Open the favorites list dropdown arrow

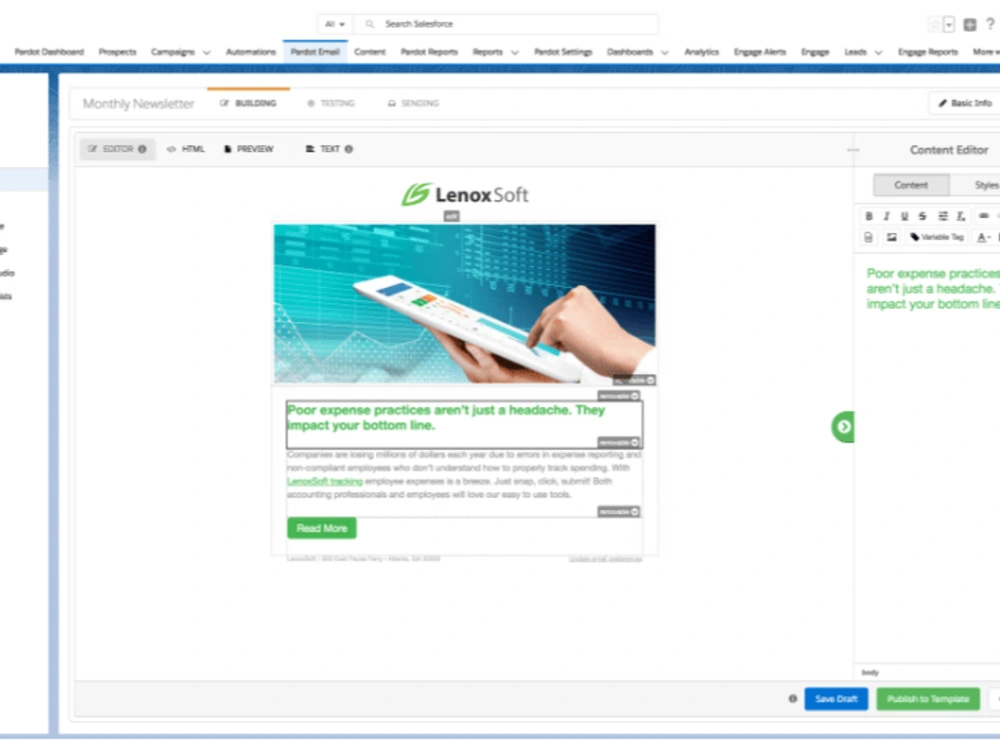click(x=949, y=24)
